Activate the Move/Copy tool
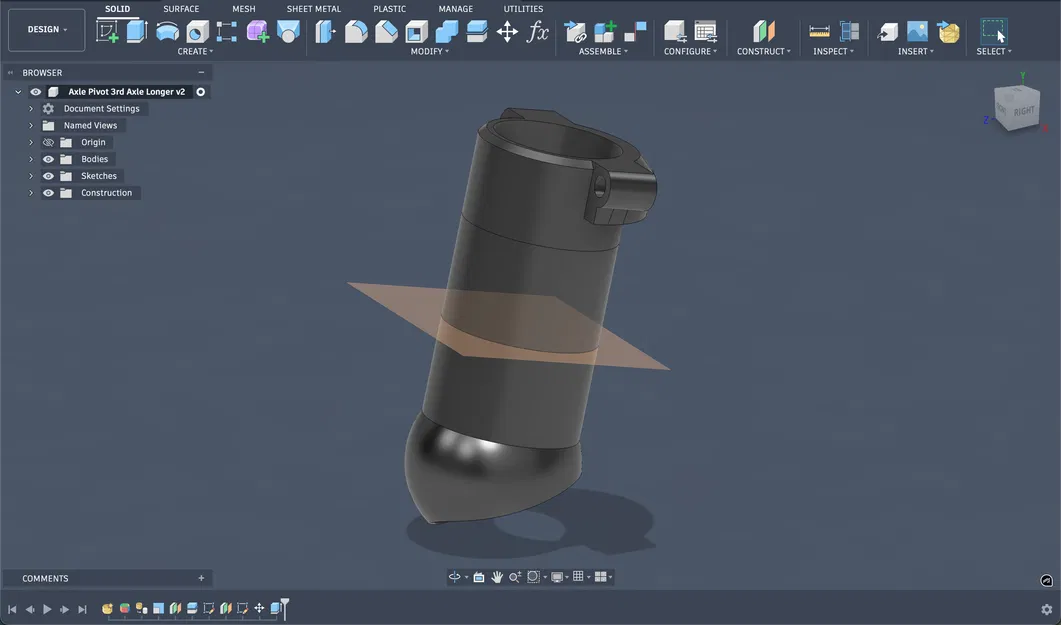 [x=507, y=31]
